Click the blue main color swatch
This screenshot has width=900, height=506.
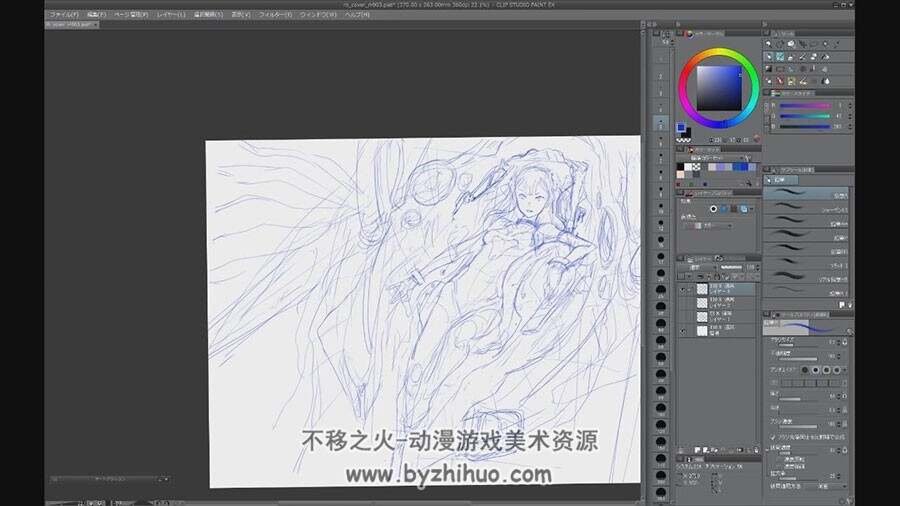click(x=681, y=127)
